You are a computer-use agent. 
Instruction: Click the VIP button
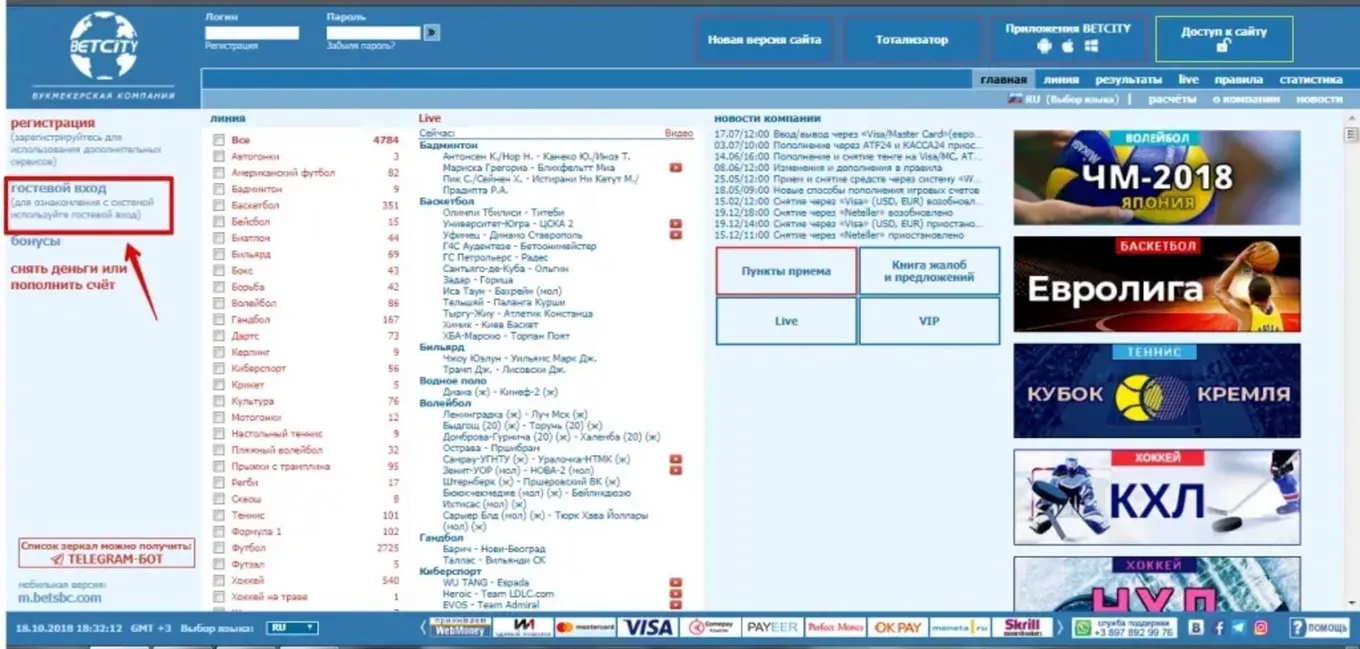[x=929, y=321]
